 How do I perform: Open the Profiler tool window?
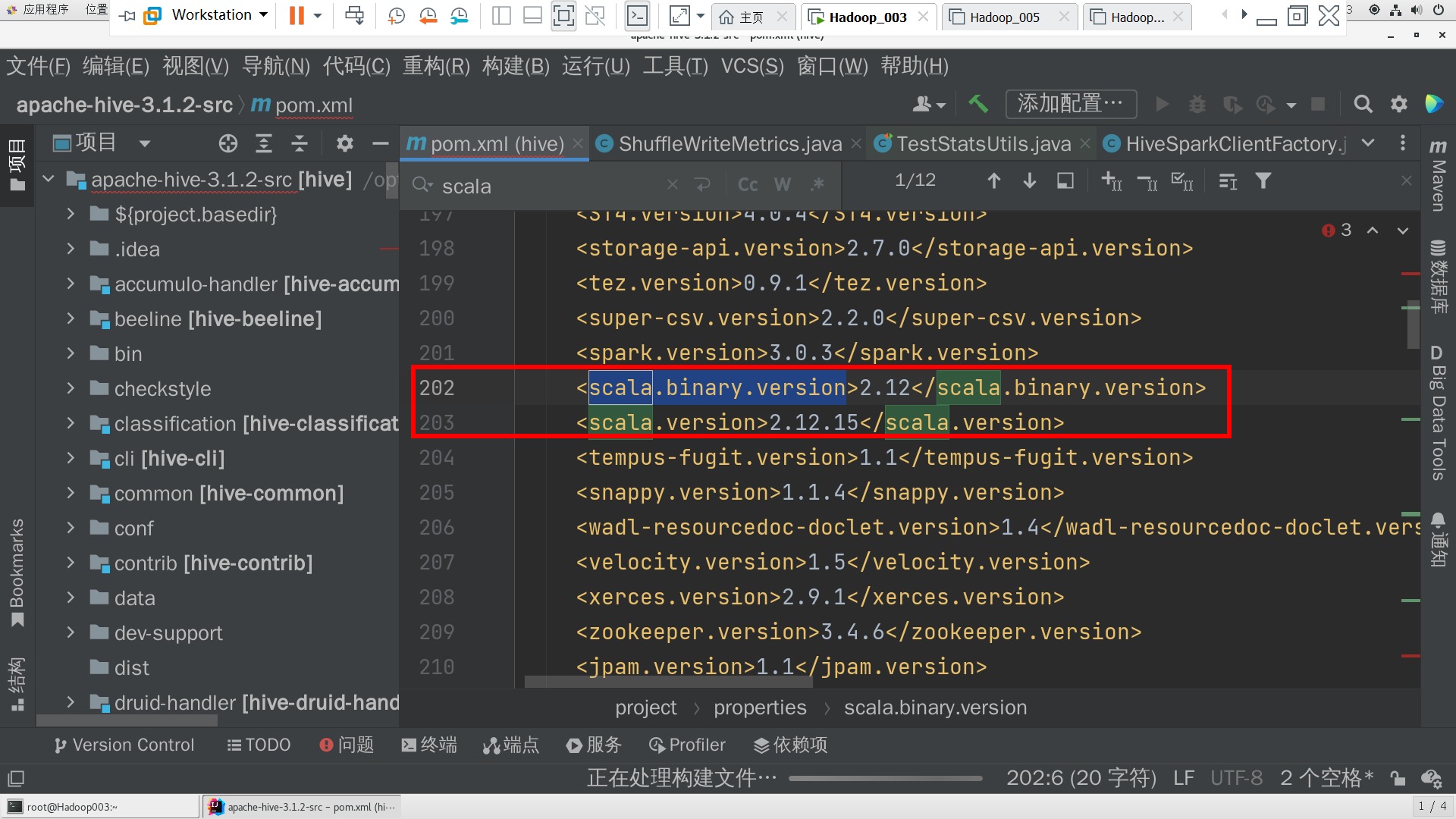pos(687,745)
